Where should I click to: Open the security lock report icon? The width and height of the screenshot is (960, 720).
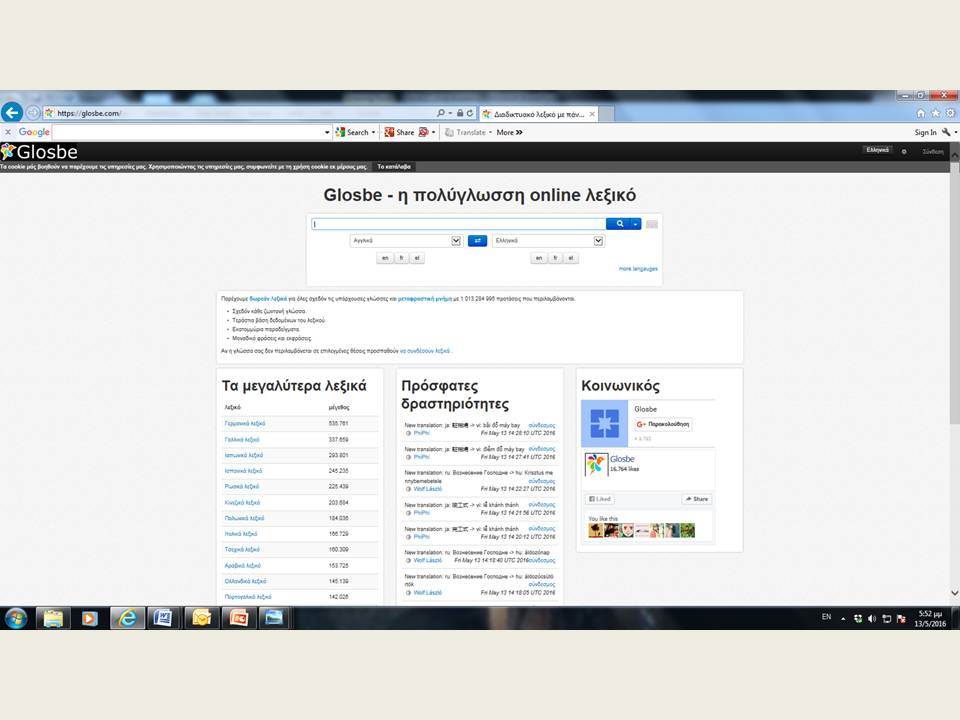tap(460, 113)
